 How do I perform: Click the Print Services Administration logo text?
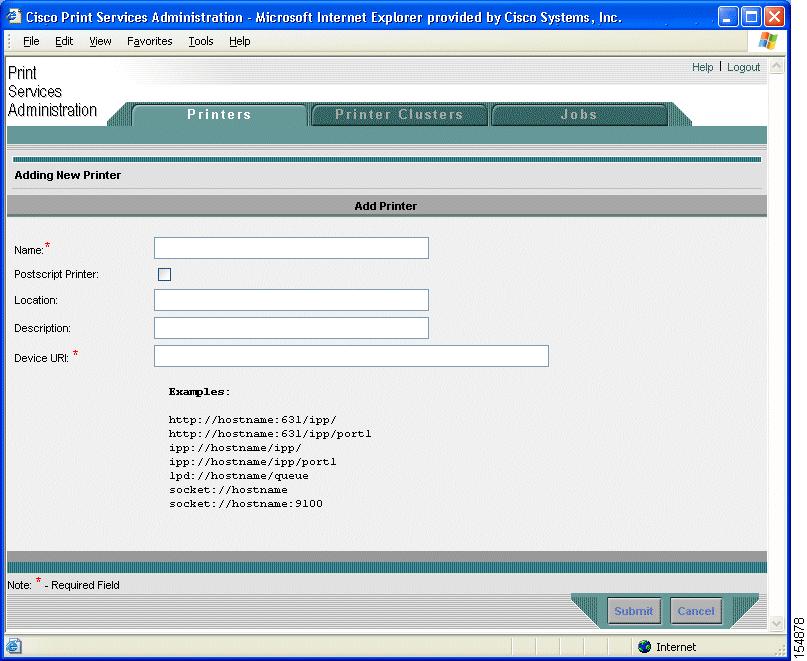coord(52,92)
